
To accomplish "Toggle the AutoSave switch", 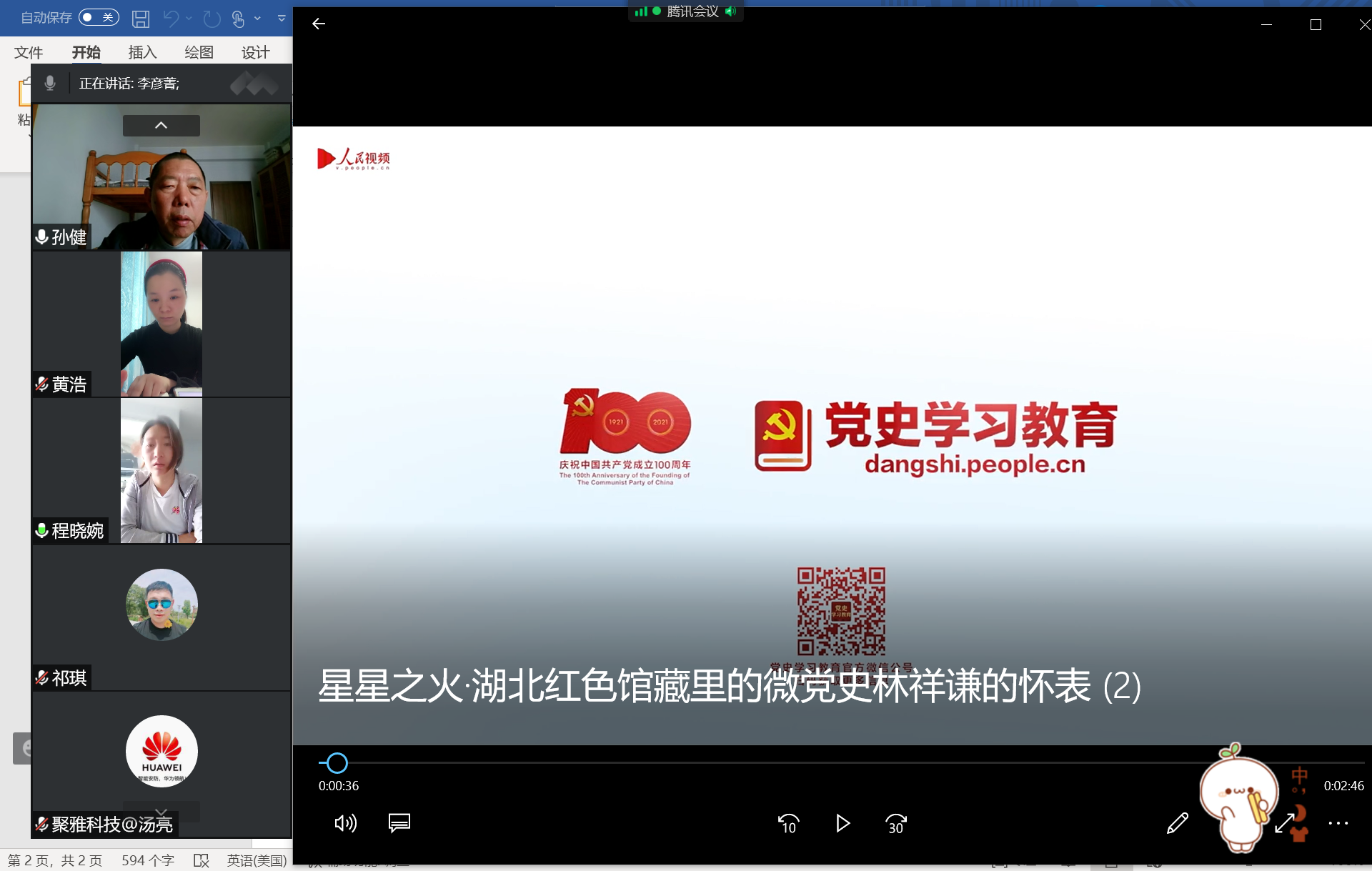I will [99, 17].
